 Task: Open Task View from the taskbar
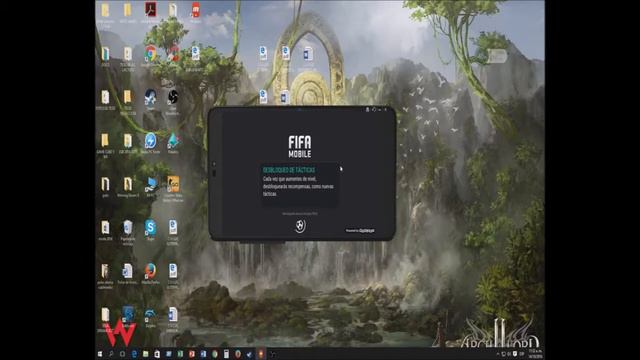tap(122, 354)
